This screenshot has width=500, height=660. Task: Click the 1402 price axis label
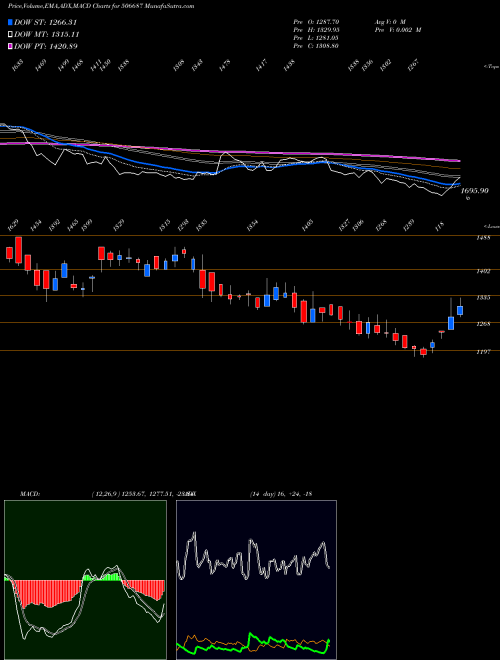coord(483,271)
